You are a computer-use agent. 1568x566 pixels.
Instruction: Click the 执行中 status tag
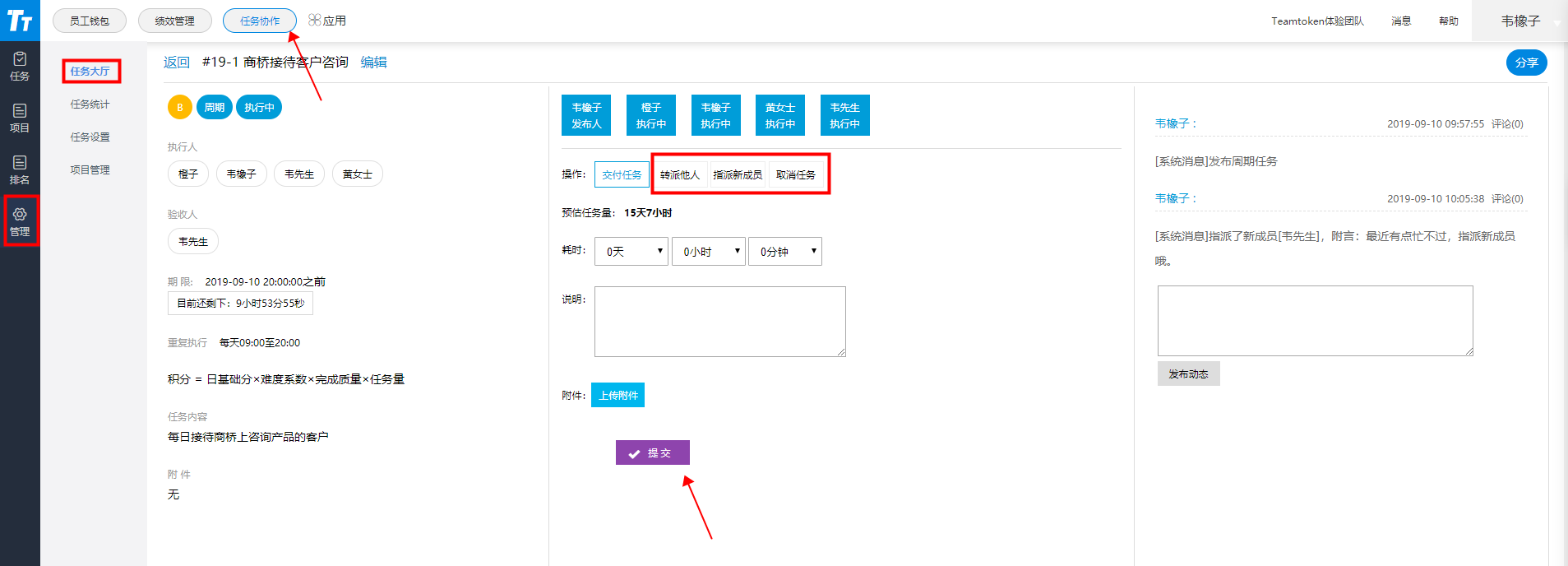tap(259, 107)
